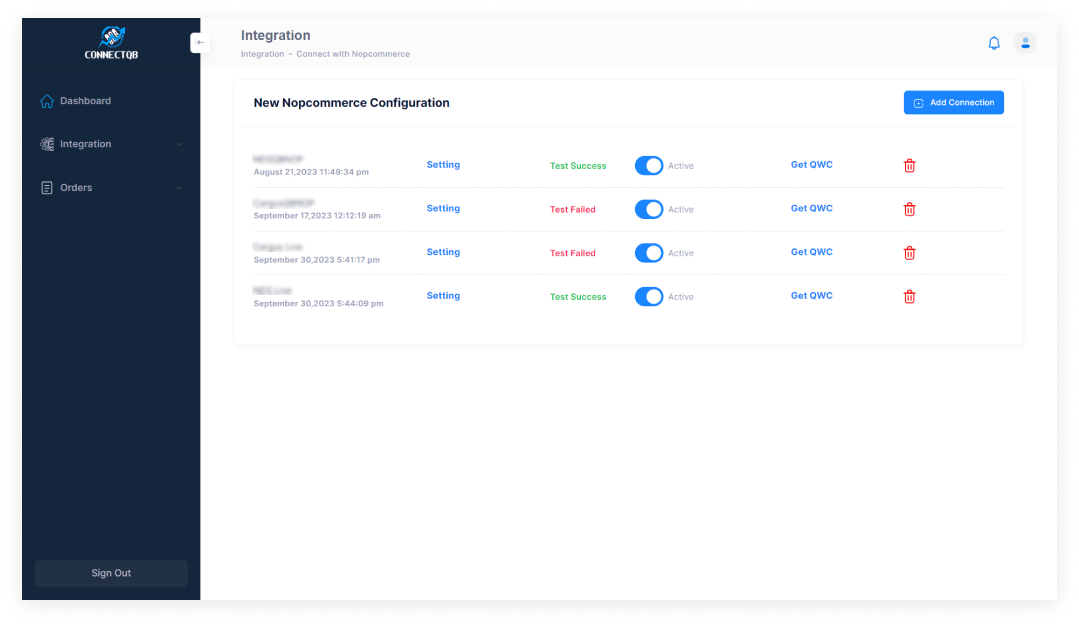
Task: Toggle Active switch for September 17 connection
Action: pos(649,209)
